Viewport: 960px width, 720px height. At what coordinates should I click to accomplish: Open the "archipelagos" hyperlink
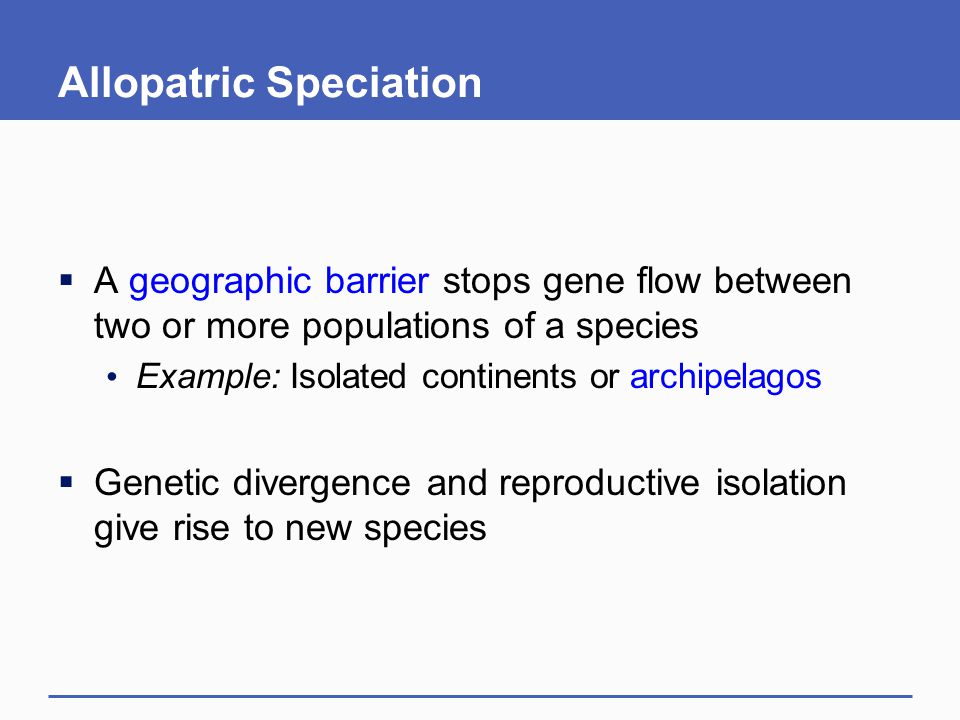pos(726,378)
